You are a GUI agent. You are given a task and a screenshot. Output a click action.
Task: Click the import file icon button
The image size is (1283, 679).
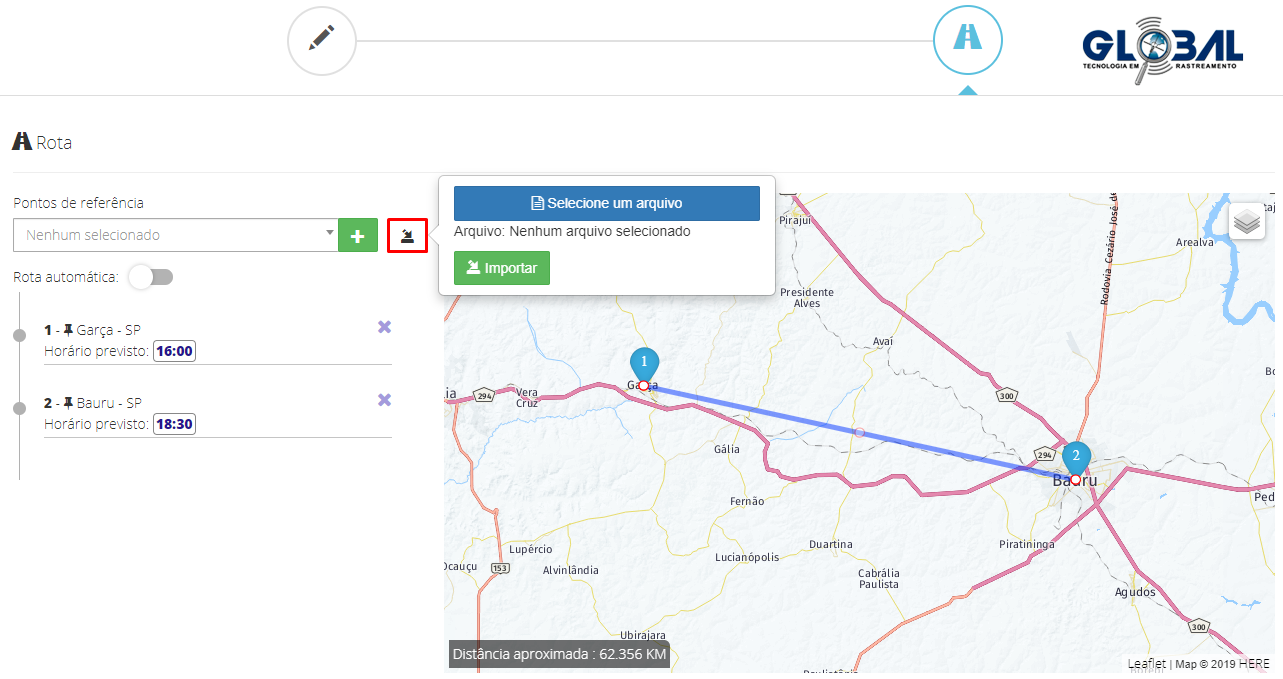(x=407, y=236)
